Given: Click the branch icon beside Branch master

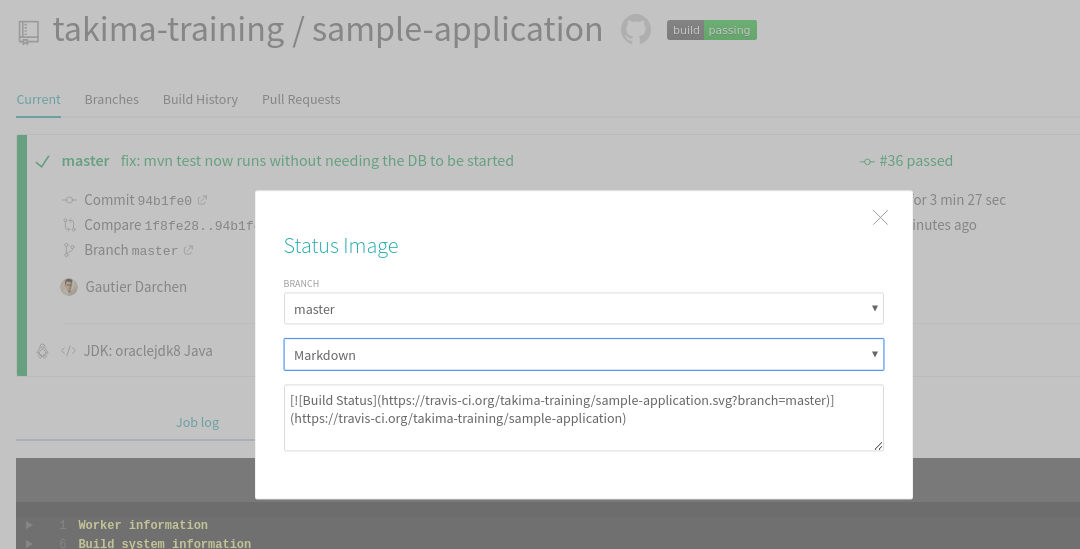Looking at the screenshot, I should tap(69, 250).
